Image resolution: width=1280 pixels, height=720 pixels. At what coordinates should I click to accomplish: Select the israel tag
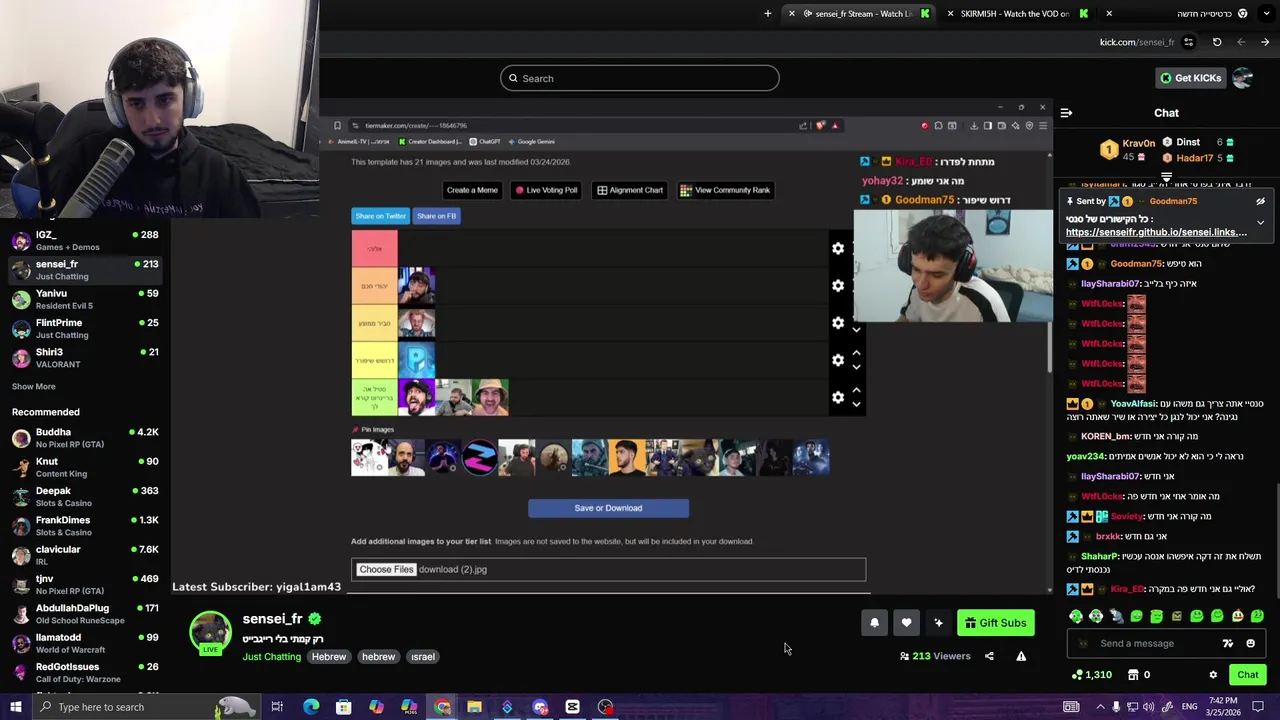(x=423, y=657)
